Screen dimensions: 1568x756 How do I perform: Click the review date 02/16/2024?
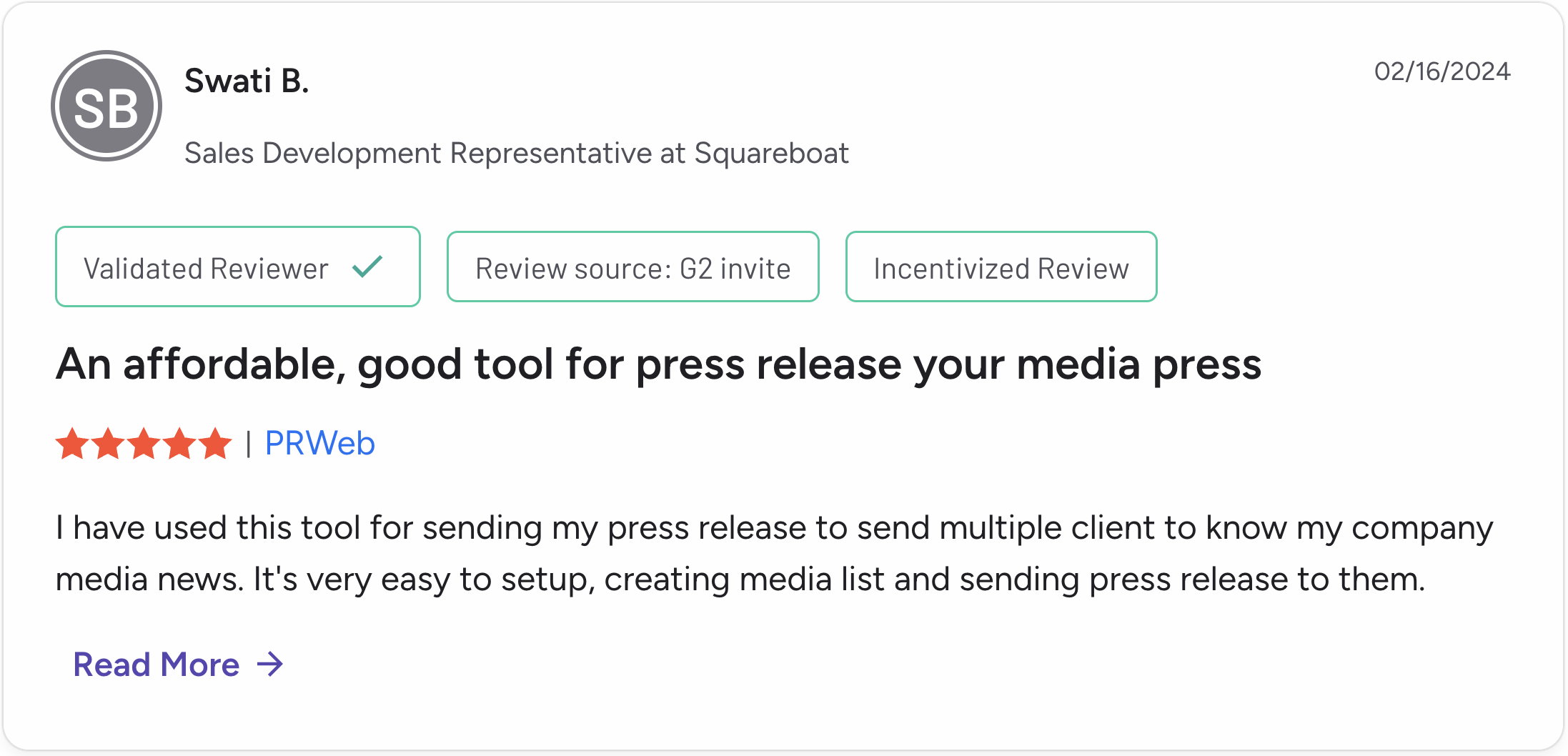[1442, 71]
